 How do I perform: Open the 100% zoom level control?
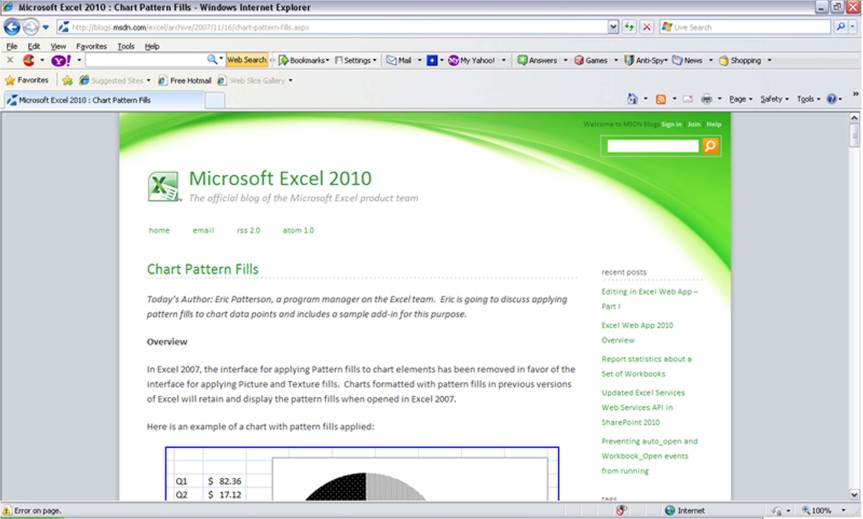(823, 511)
